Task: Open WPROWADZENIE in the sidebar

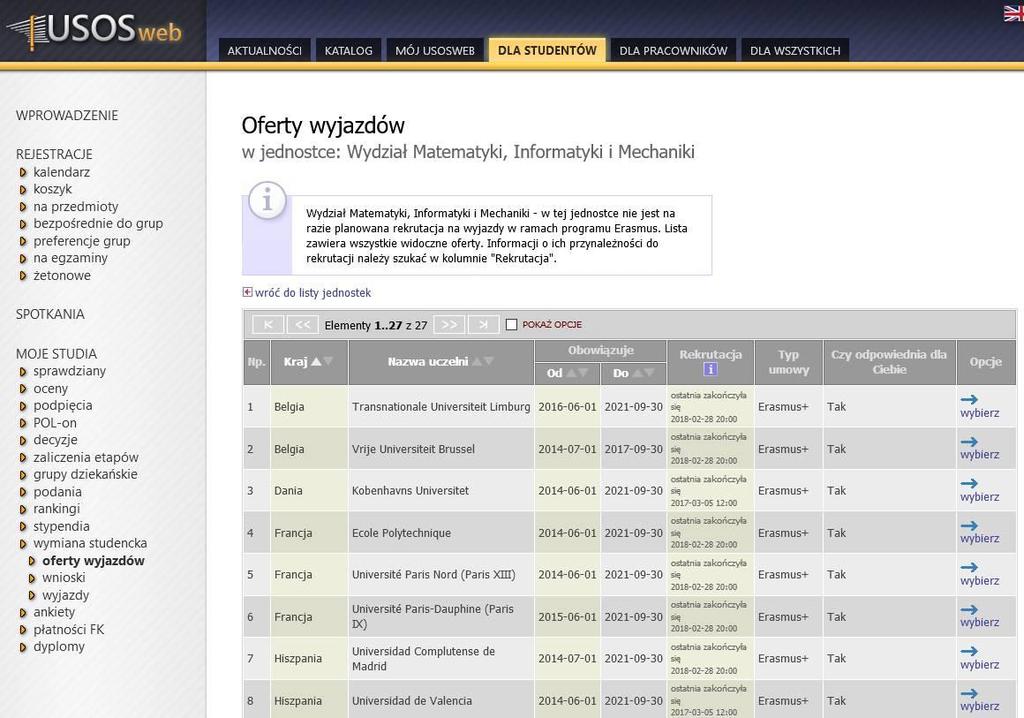Action: pyautogui.click(x=67, y=116)
